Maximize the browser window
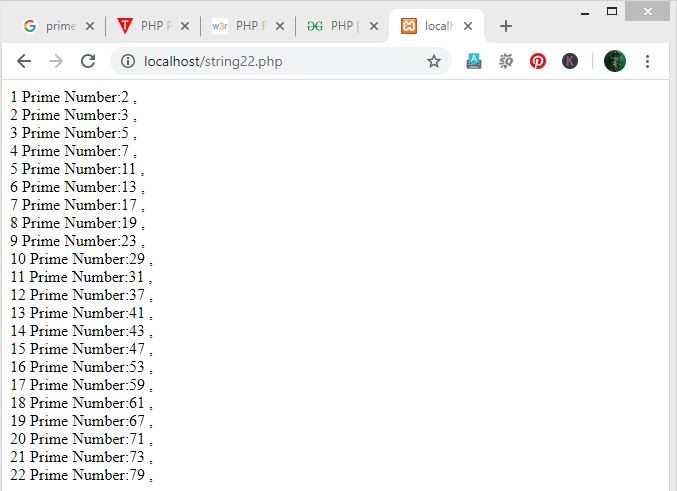Image resolution: width=677 pixels, height=491 pixels. [612, 11]
